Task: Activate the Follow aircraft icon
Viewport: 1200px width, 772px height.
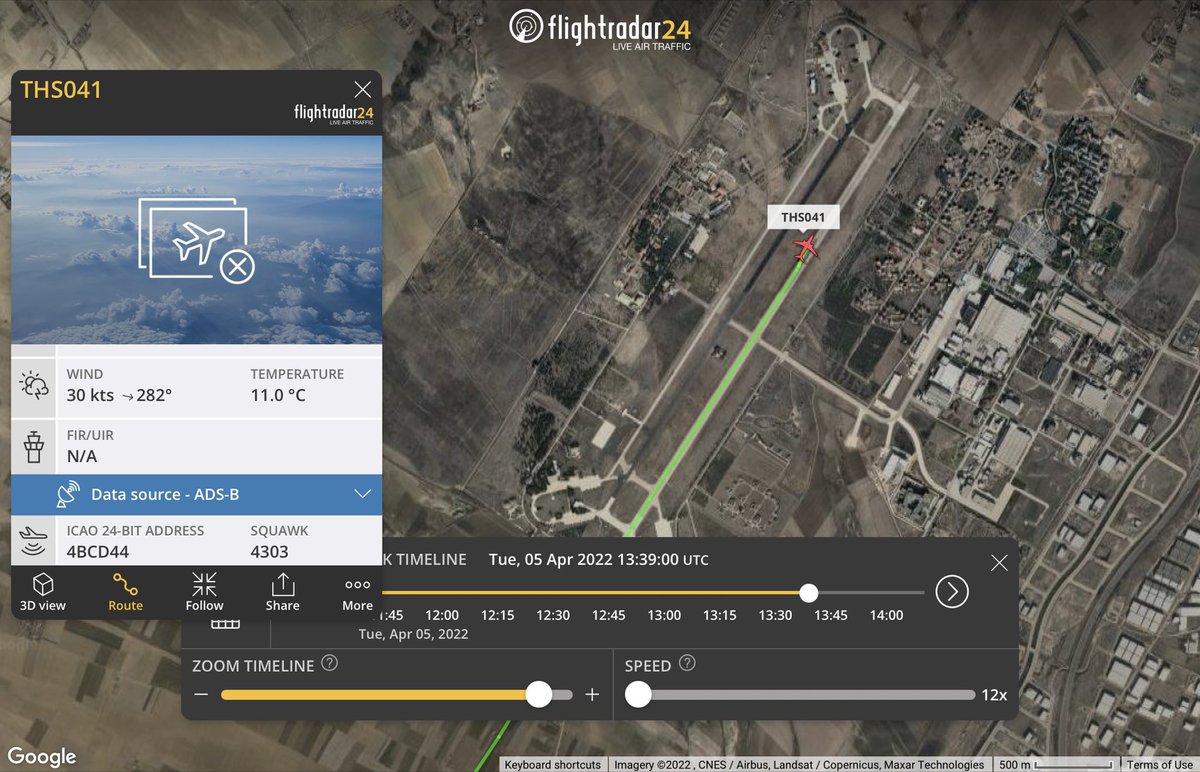Action: [204, 585]
